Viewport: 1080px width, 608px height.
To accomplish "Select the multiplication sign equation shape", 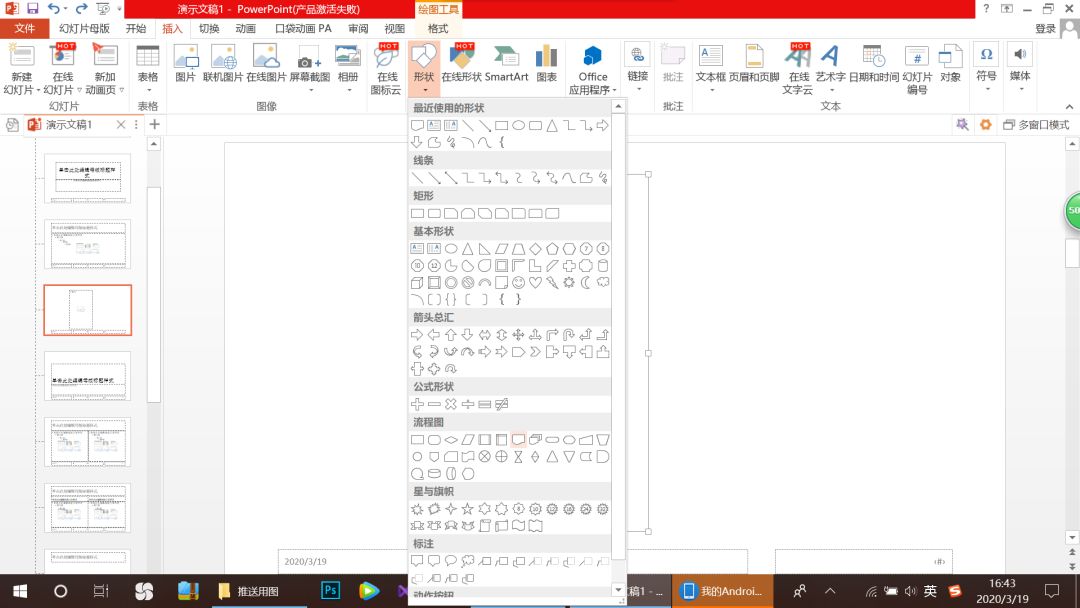I will coord(451,404).
